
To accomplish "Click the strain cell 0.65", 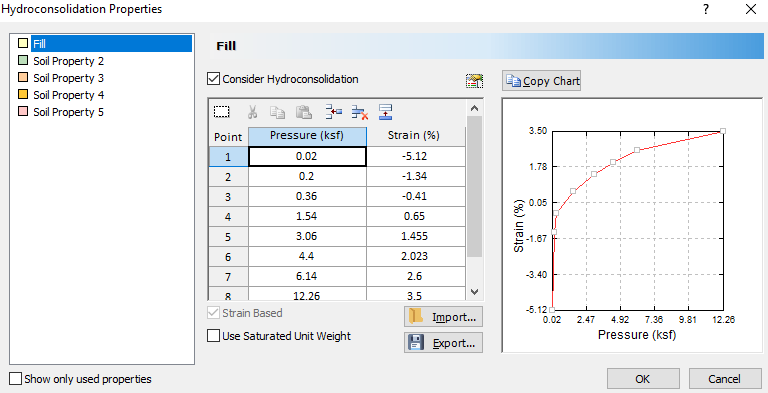I will [x=415, y=217].
